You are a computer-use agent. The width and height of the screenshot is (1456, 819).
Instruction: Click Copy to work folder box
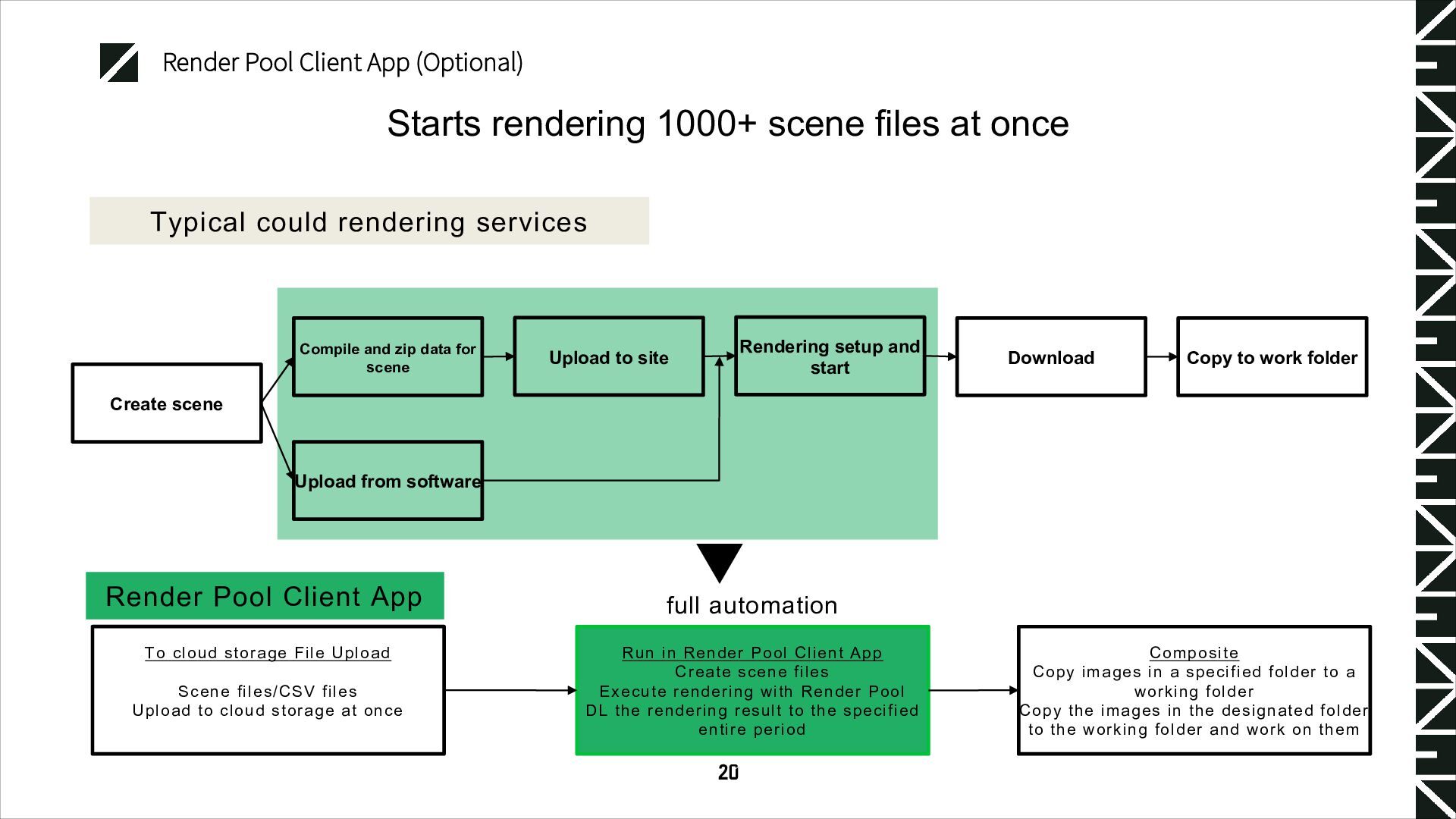pyautogui.click(x=1272, y=357)
